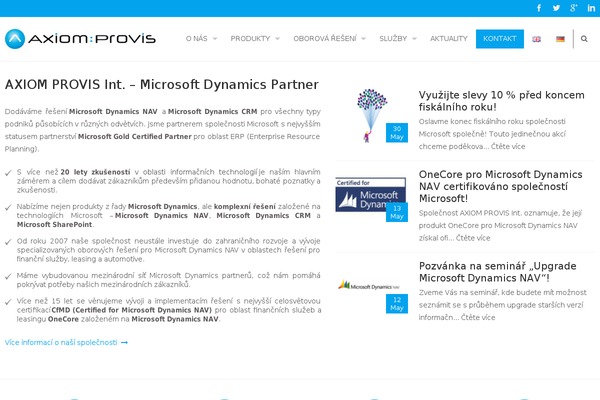Click 'Čtěte více' in seminar invitation article

pos(478,317)
